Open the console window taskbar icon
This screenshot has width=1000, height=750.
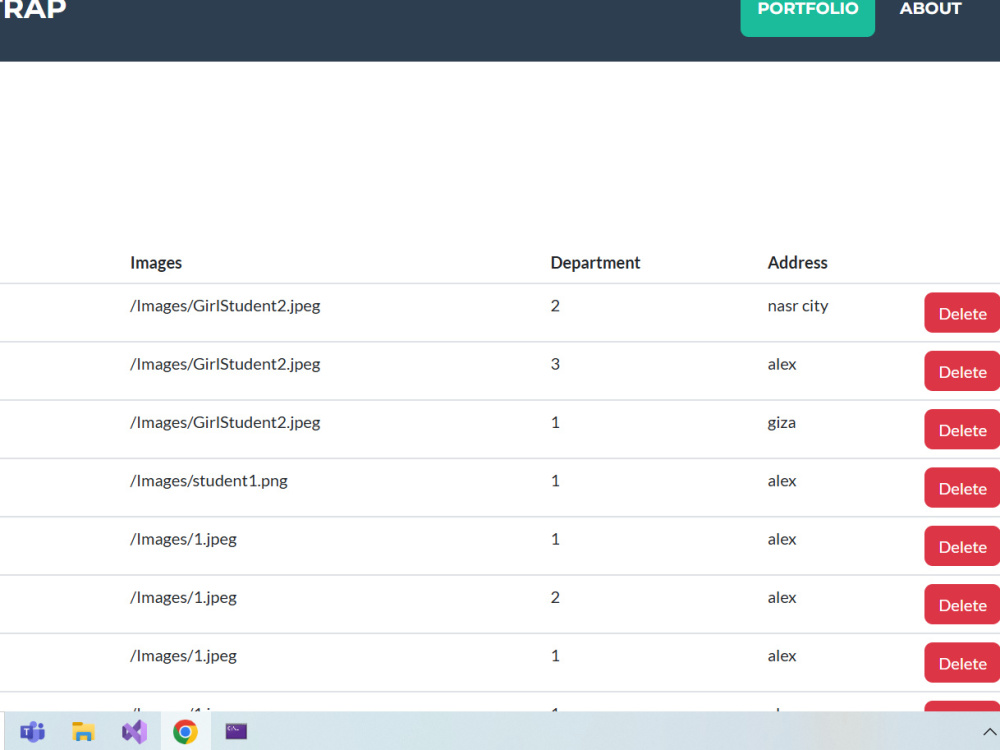236,731
